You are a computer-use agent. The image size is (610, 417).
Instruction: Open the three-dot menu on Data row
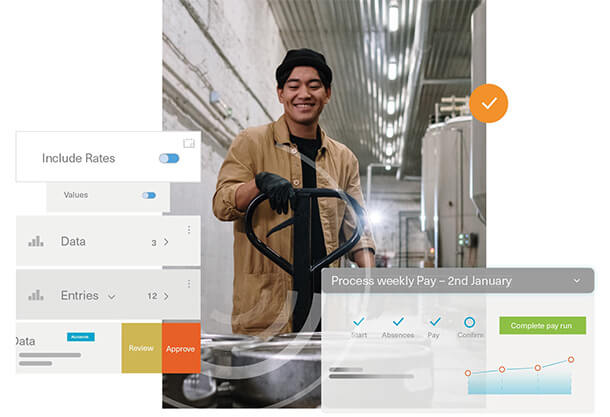(x=189, y=230)
